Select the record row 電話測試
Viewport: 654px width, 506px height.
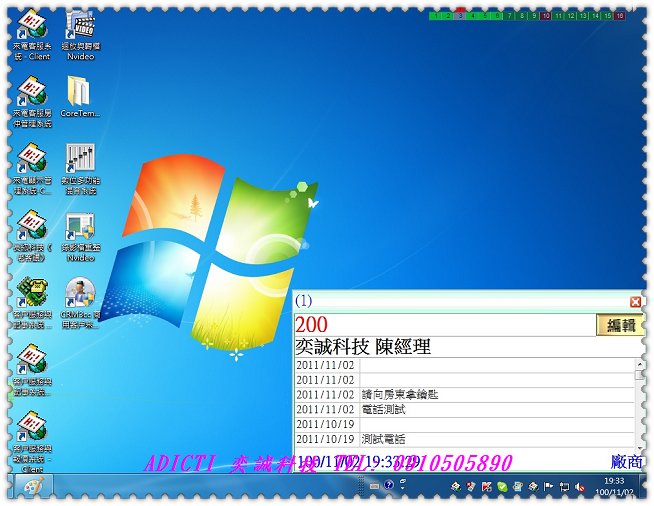coord(464,409)
